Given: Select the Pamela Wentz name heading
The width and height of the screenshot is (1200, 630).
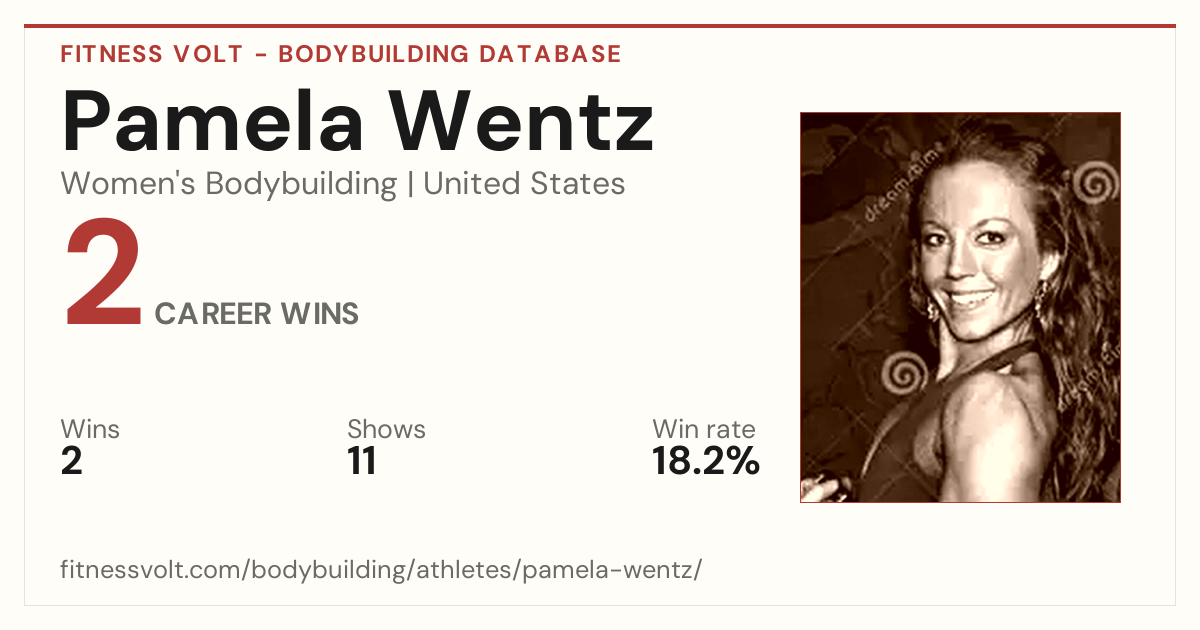Looking at the screenshot, I should 357,120.
